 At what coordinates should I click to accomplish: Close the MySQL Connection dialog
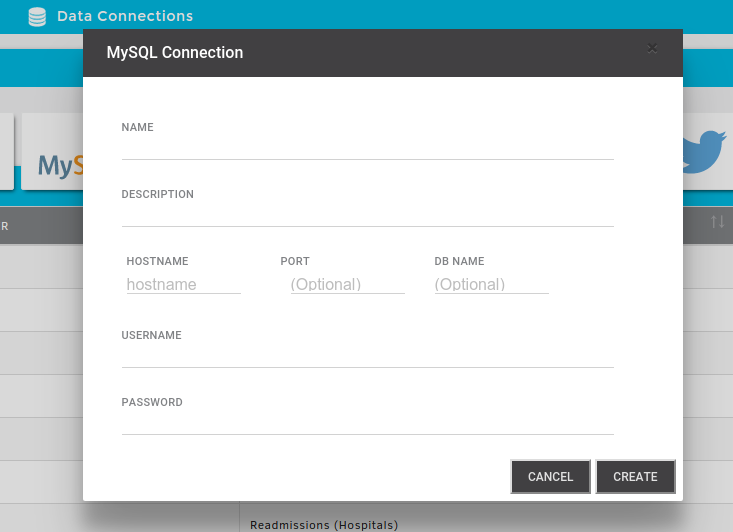click(x=652, y=47)
